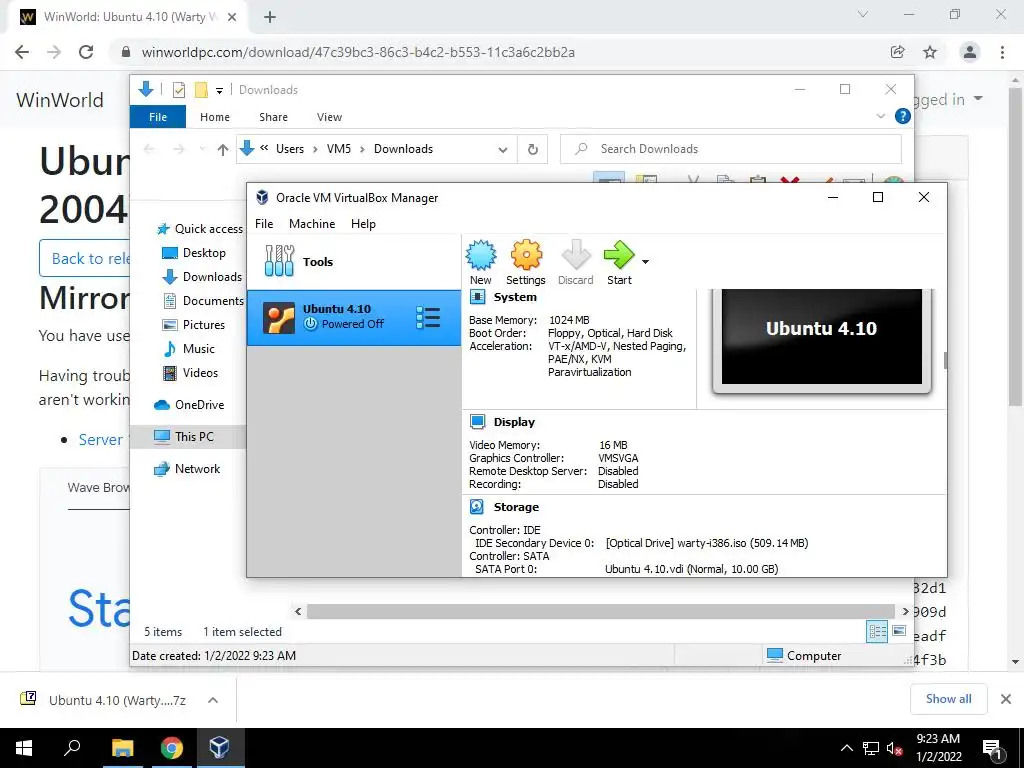This screenshot has height=768, width=1024.
Task: Open VirtualBox Help menu
Action: 363,224
